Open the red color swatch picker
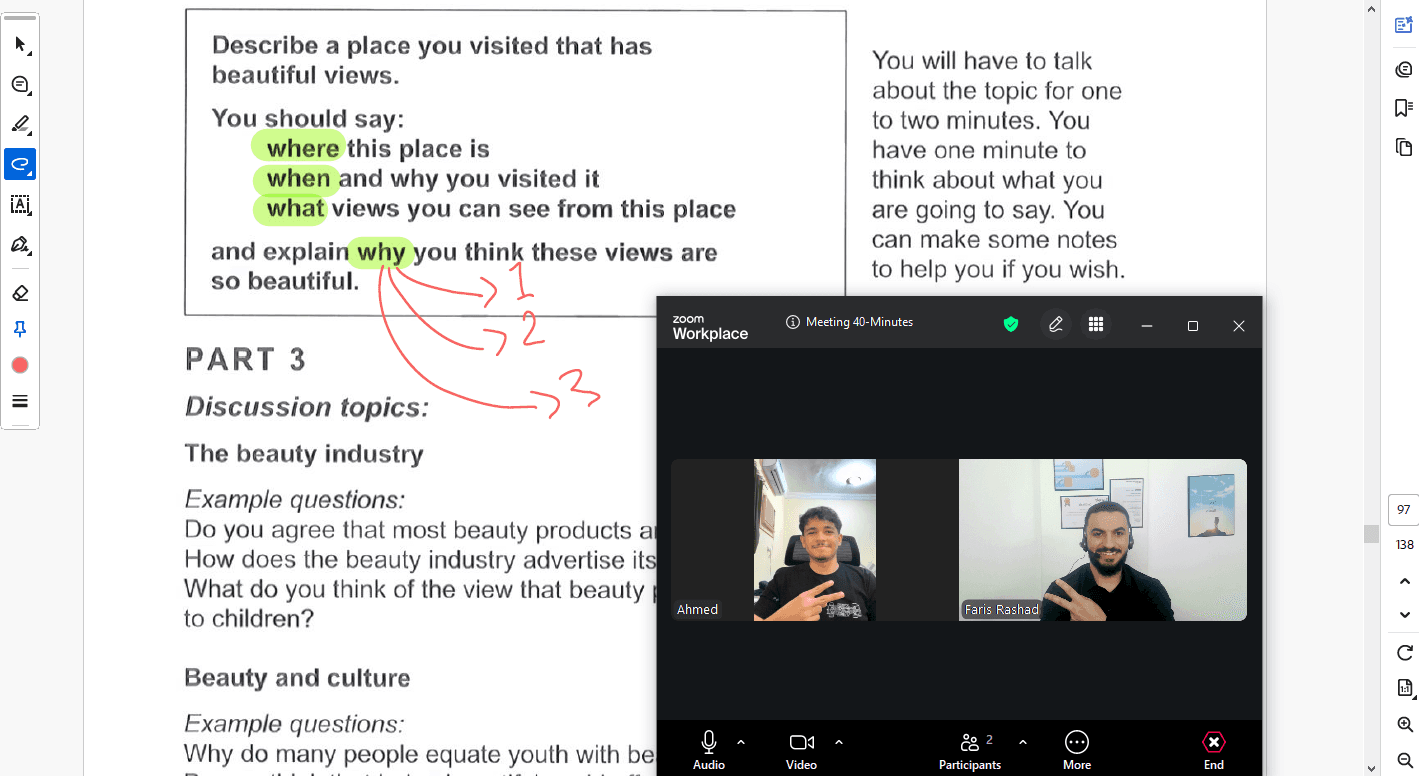 (x=20, y=364)
